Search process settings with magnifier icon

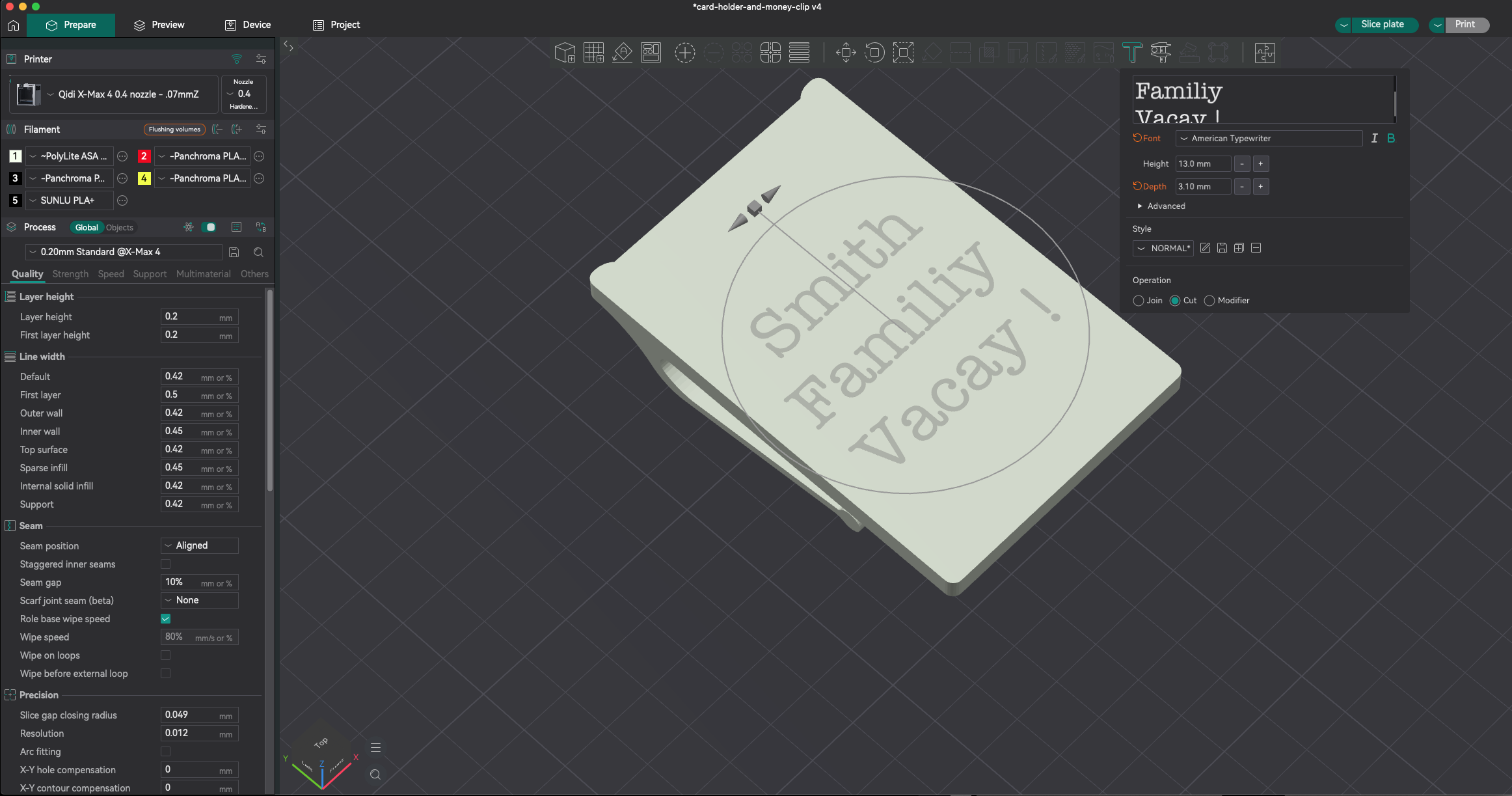pos(258,252)
